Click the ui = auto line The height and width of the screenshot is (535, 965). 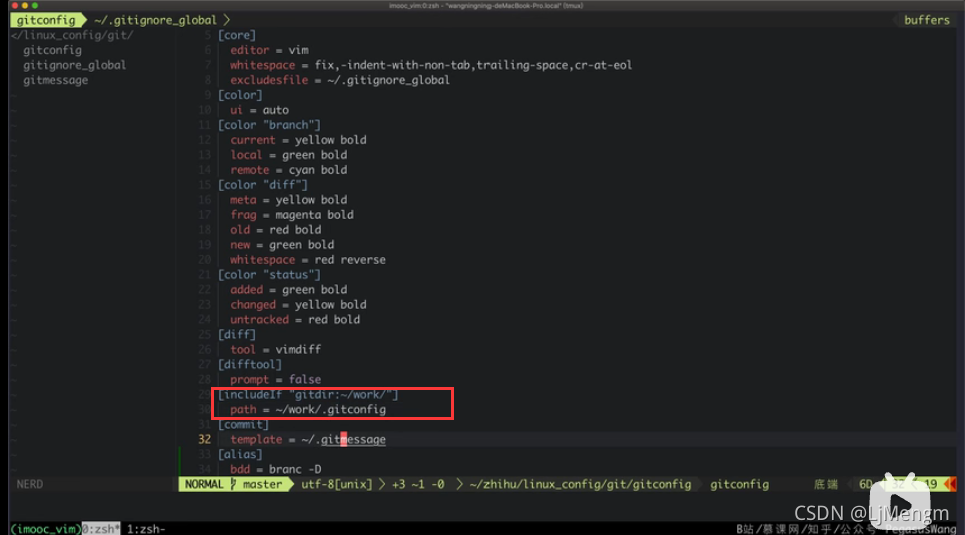(x=259, y=110)
